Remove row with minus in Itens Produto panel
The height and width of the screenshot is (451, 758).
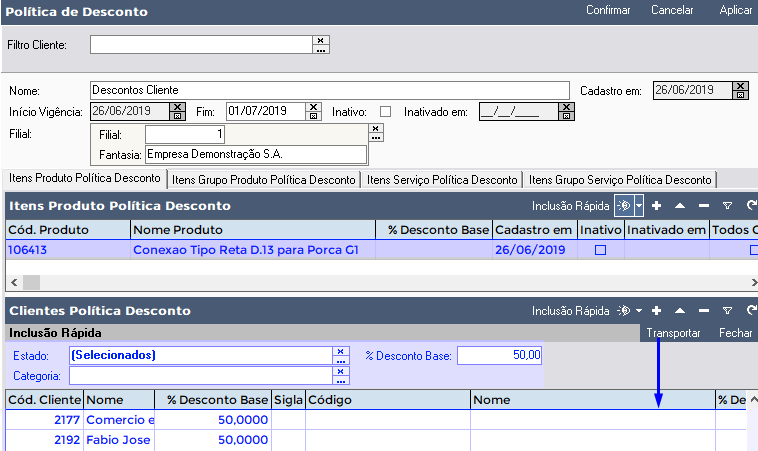click(704, 206)
